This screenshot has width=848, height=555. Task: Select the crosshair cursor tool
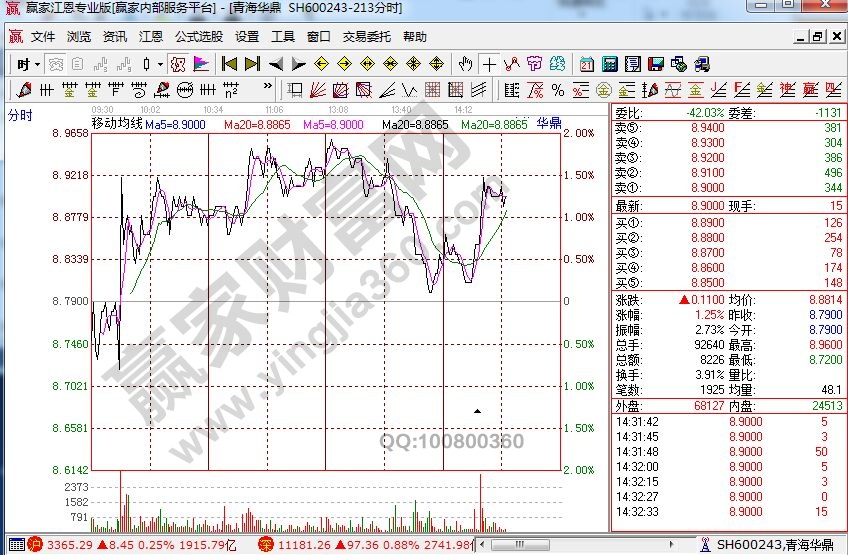coord(489,64)
